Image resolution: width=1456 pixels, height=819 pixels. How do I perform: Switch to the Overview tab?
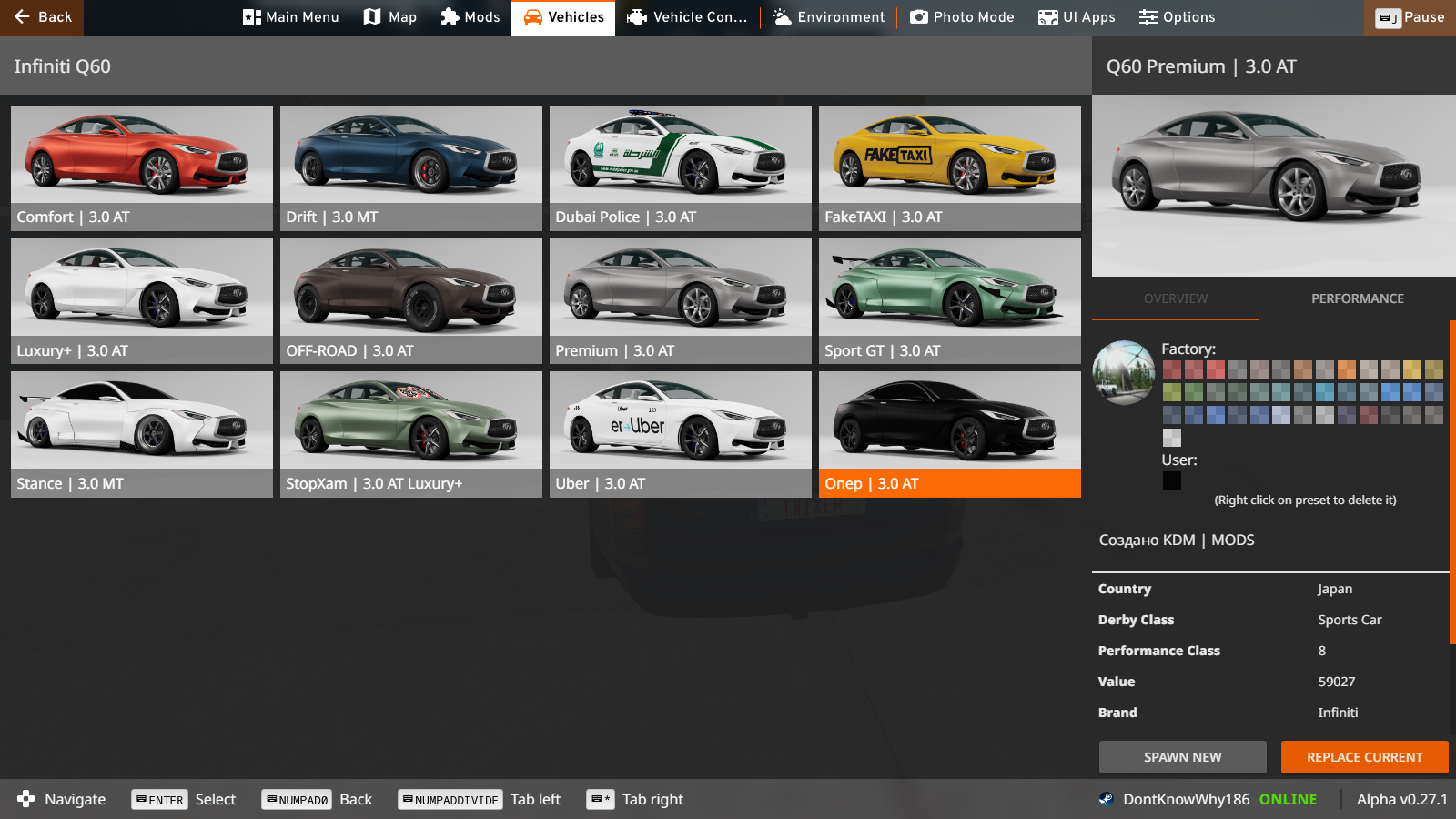coord(1176,298)
